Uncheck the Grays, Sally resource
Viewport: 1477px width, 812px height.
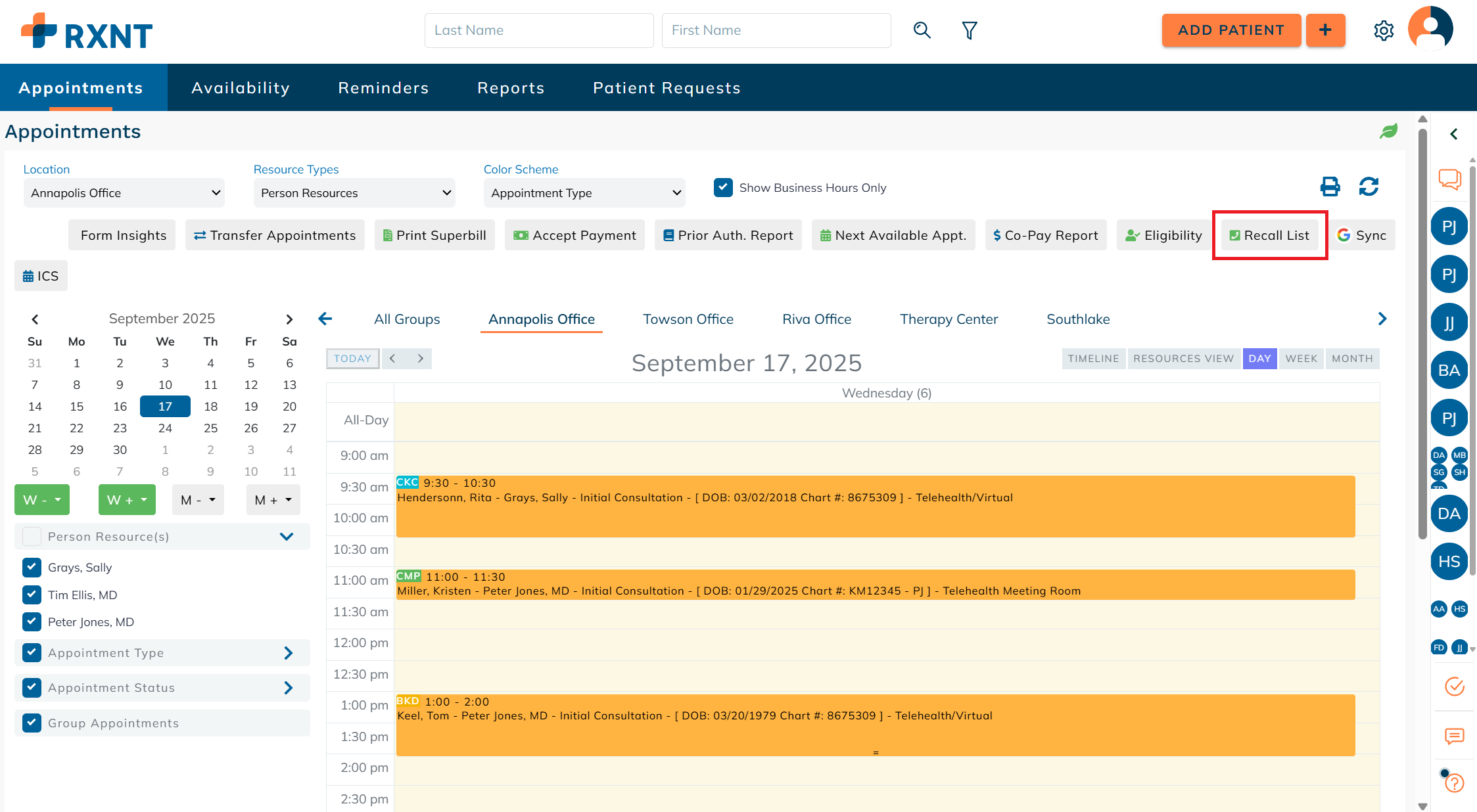pyautogui.click(x=32, y=567)
